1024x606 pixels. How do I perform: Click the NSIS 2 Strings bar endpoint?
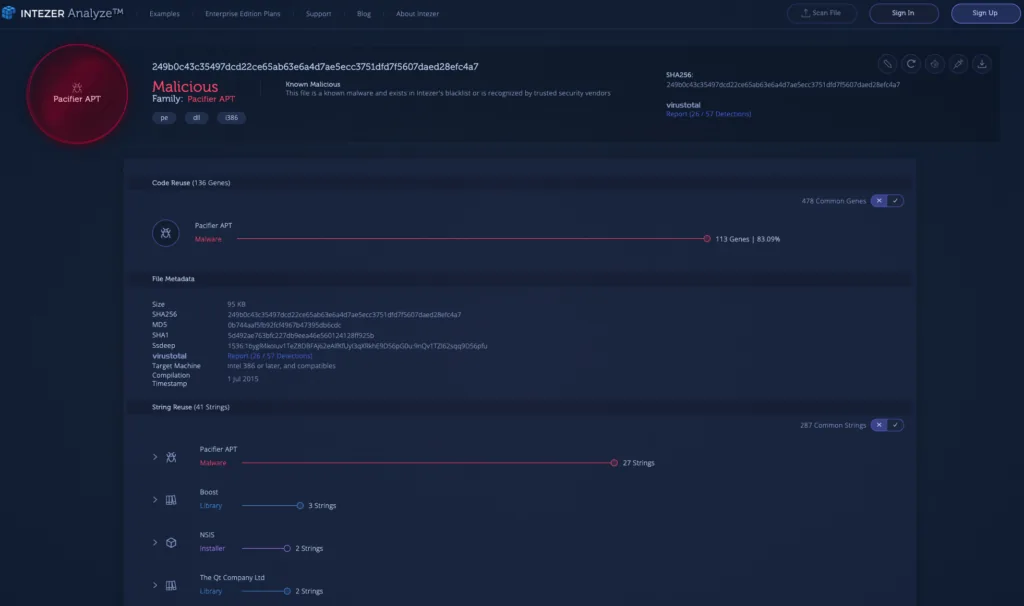(287, 549)
